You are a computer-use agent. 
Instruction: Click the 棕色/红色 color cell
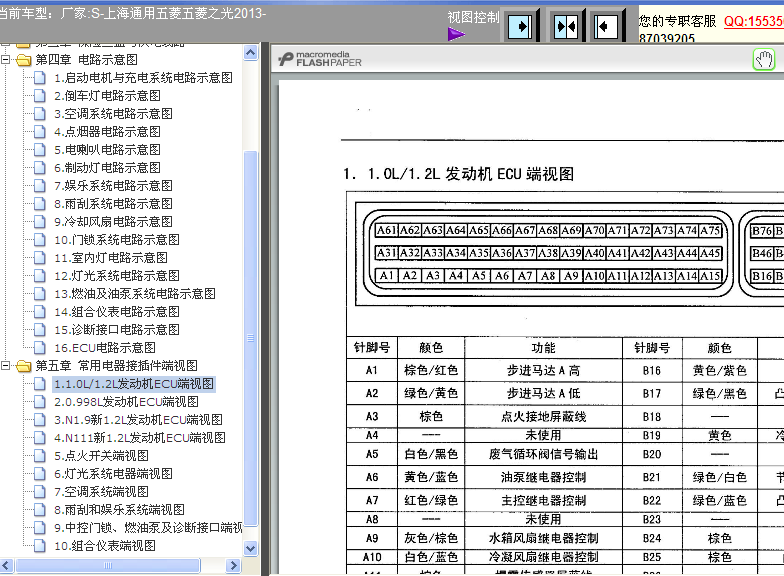431,370
